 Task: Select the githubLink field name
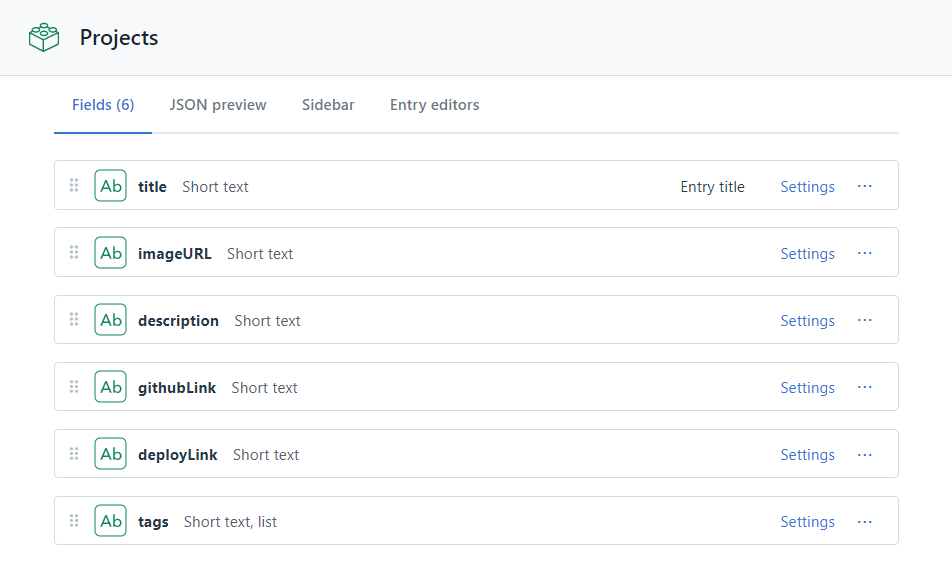click(177, 388)
